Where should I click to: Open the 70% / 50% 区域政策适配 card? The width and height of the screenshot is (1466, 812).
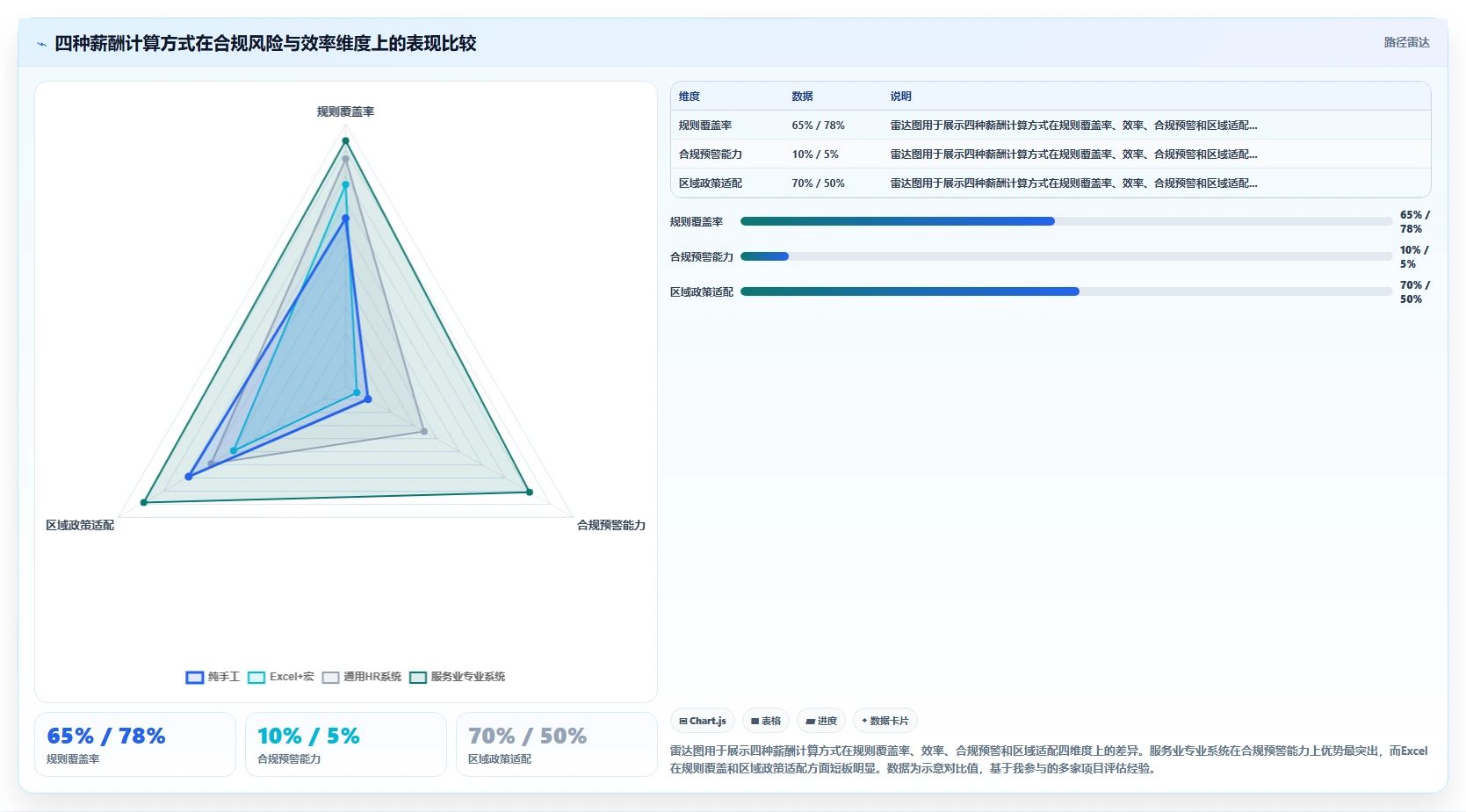[557, 744]
